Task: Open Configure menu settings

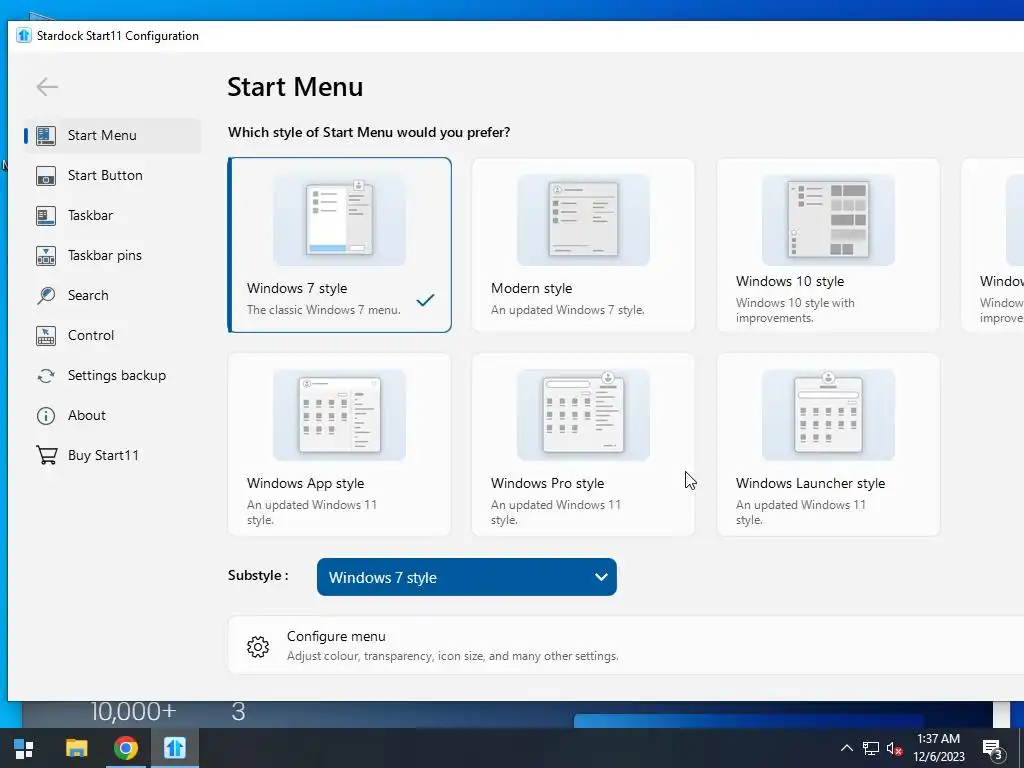Action: [626, 645]
